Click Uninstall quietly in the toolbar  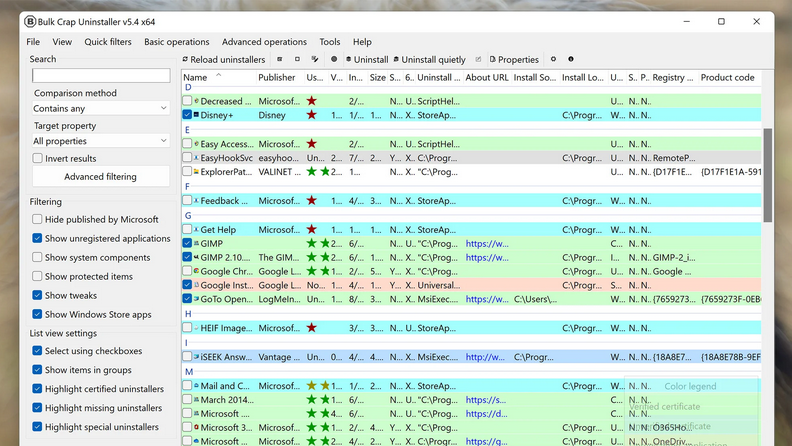[430, 60]
